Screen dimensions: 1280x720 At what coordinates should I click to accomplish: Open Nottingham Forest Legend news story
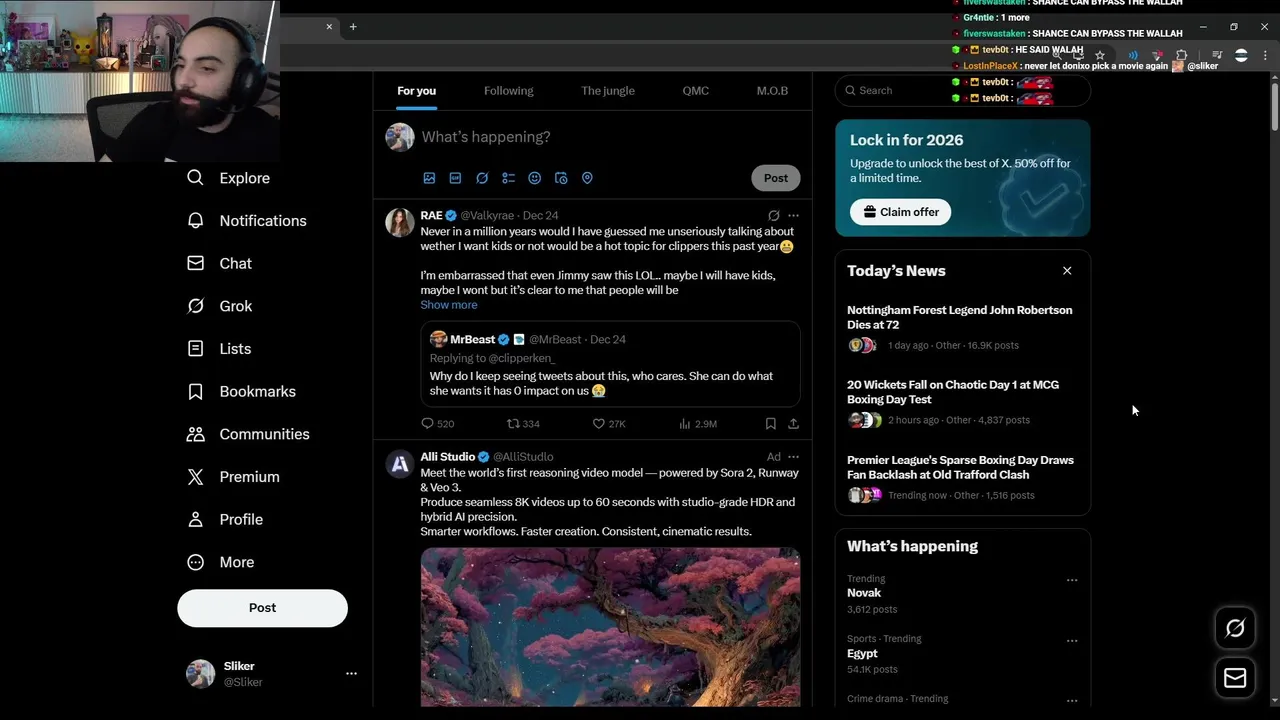coord(962,327)
